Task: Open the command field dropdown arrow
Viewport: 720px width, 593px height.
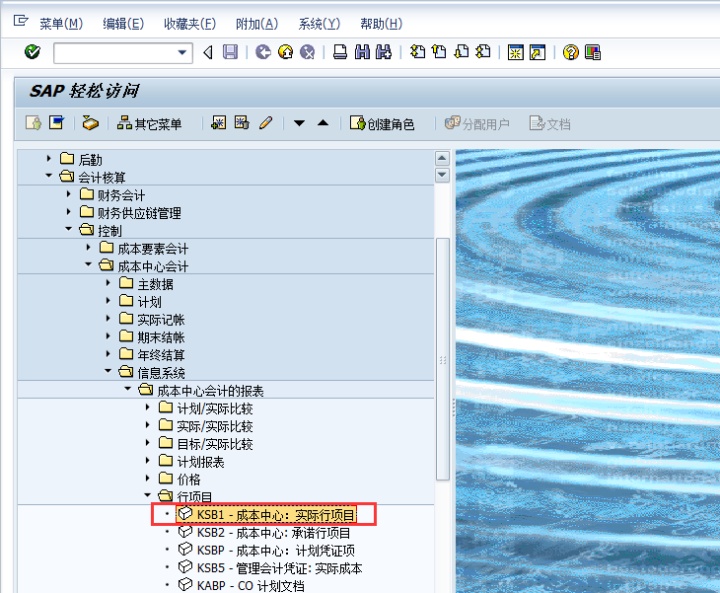Action: click(x=182, y=52)
